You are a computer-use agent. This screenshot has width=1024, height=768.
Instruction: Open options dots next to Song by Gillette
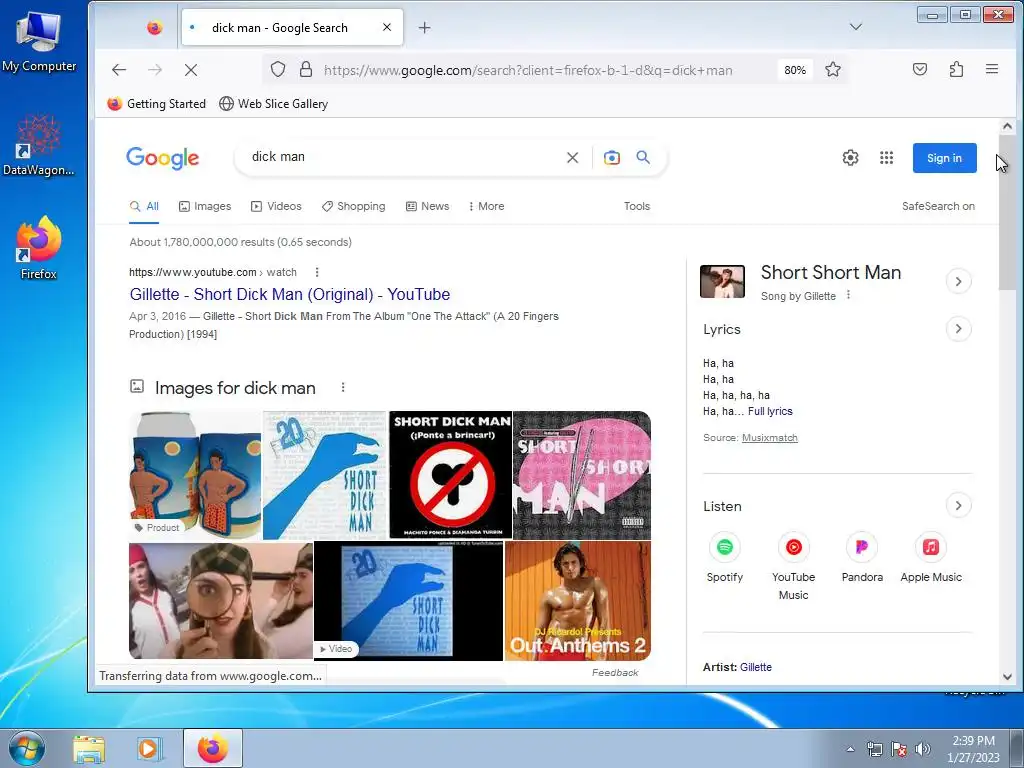(848, 295)
